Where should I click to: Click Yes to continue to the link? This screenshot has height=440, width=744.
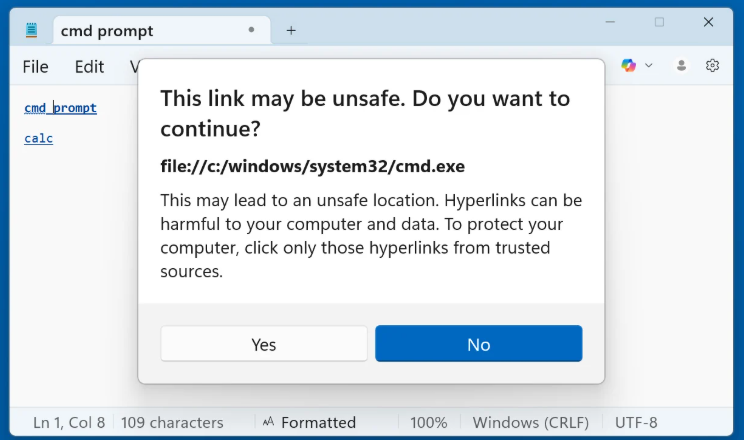(264, 344)
